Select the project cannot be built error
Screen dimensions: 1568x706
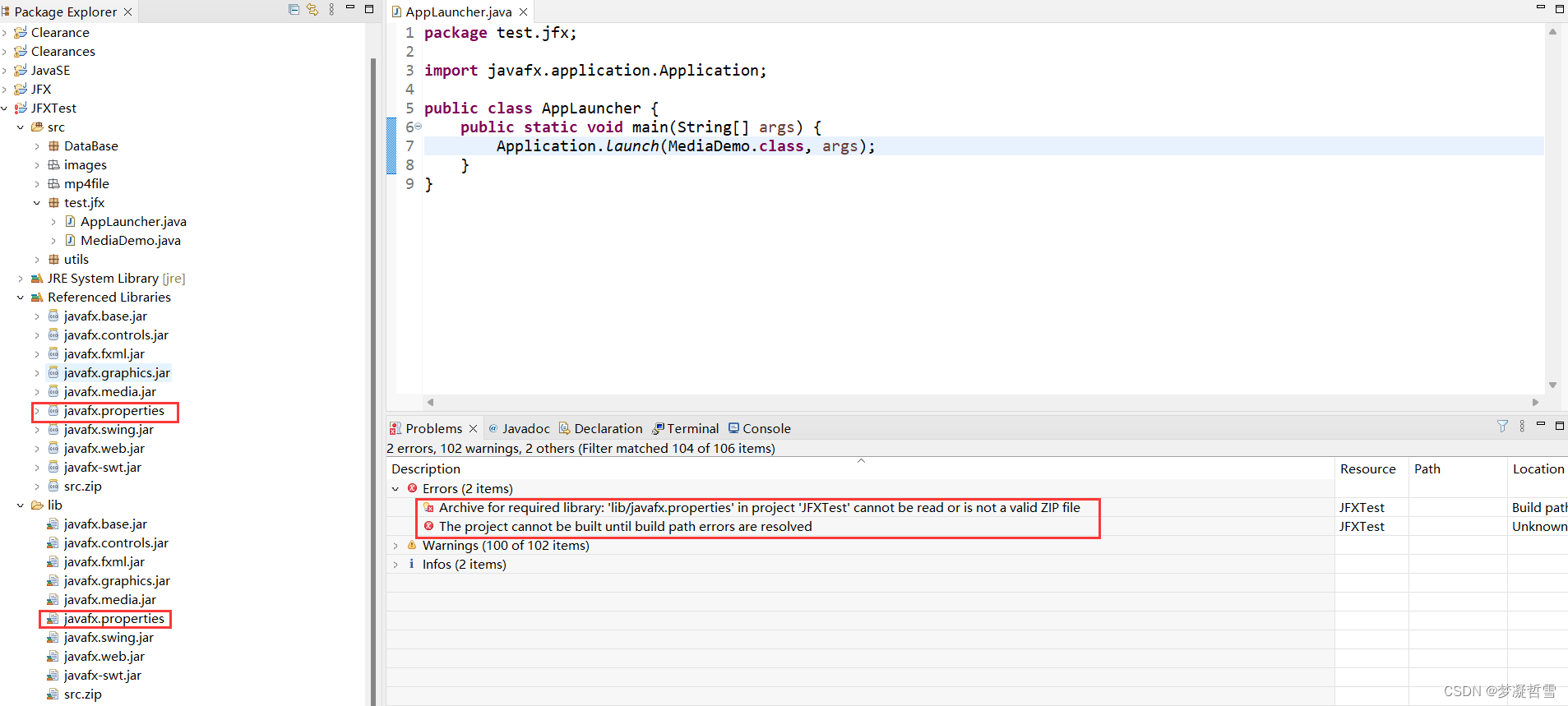tap(625, 526)
